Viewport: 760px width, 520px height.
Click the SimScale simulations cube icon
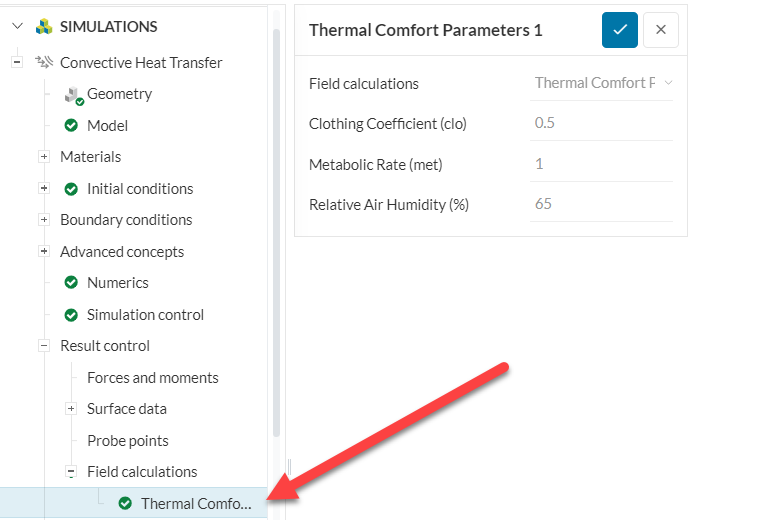point(43,27)
